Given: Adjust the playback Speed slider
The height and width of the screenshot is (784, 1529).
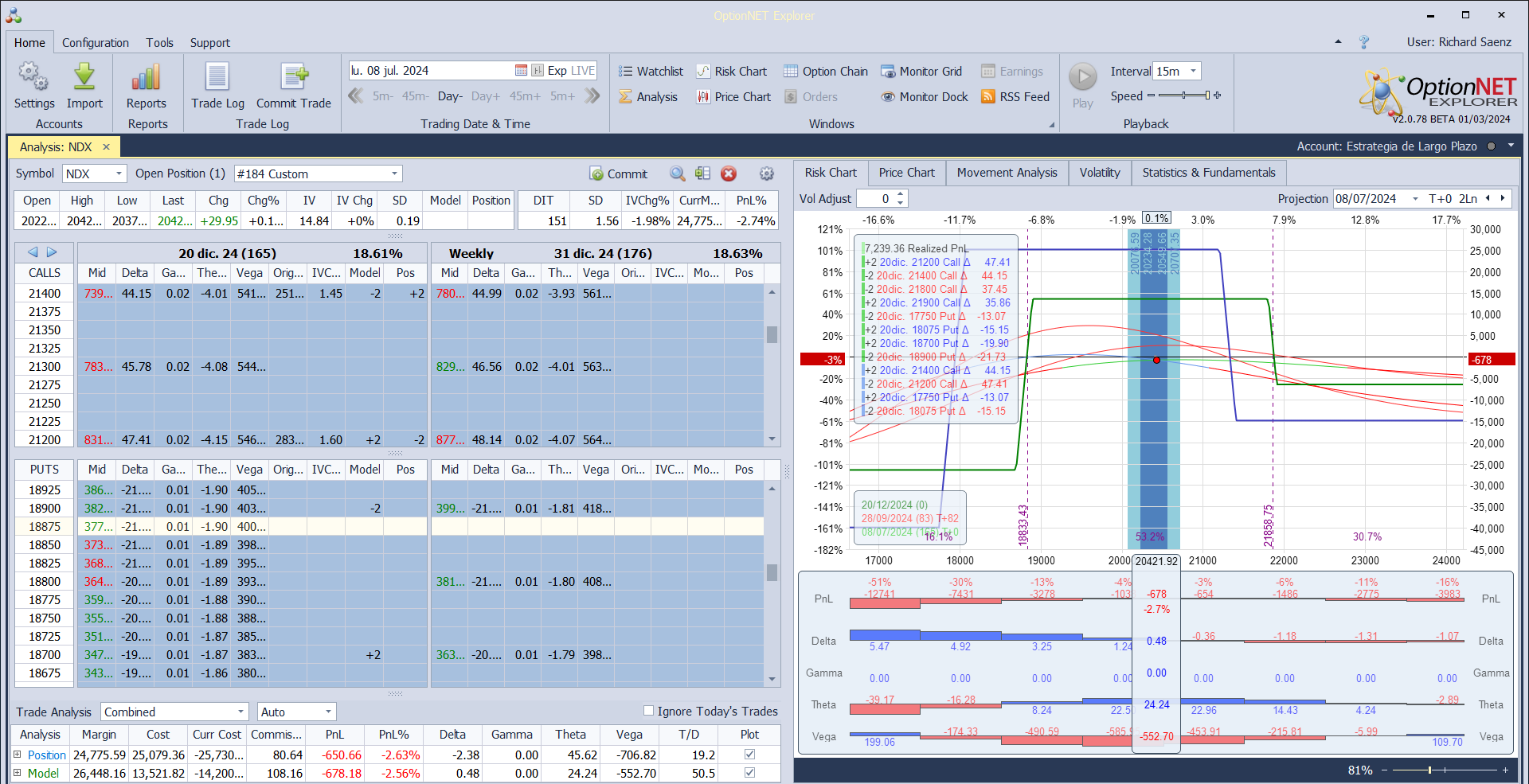Looking at the screenshot, I should coord(1184,96).
